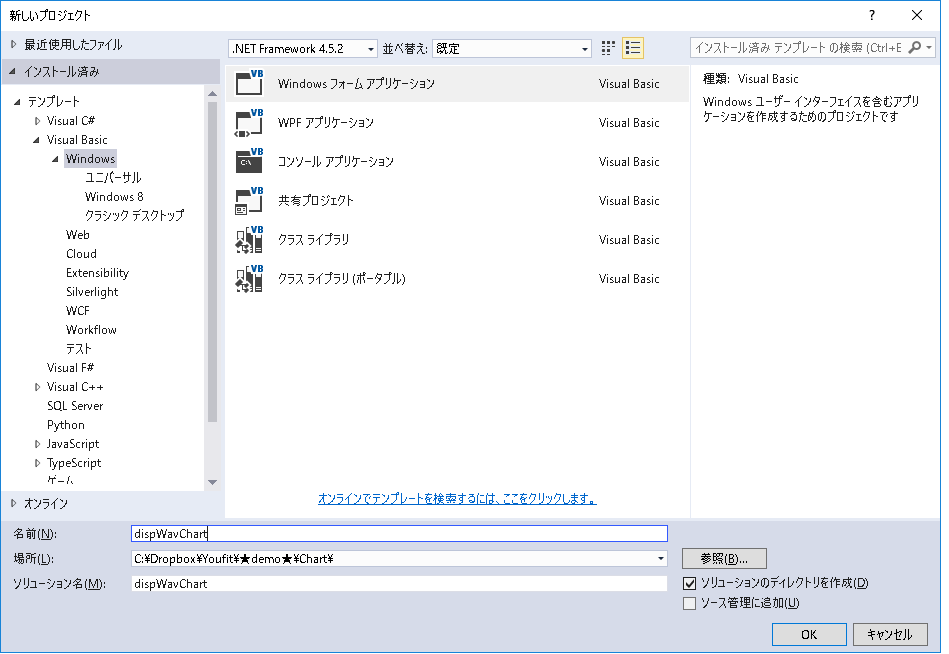This screenshot has width=949, height=654.
Task: Open the .NET Framework version dropdown
Action: 303,48
